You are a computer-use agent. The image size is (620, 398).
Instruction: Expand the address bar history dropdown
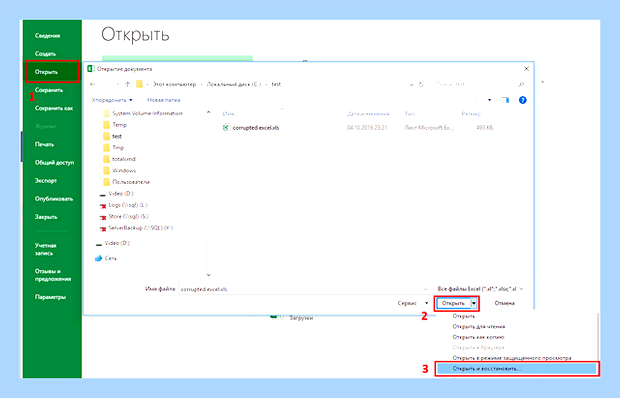pyautogui.click(x=411, y=85)
